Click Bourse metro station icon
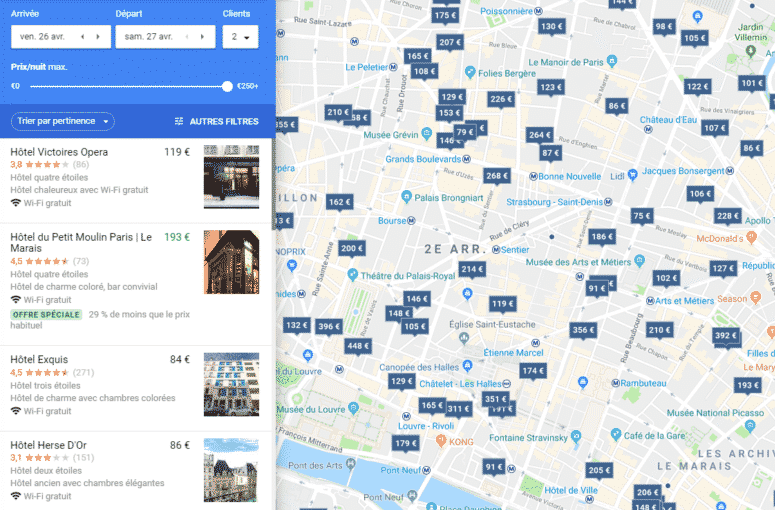Image resolution: width=775 pixels, height=510 pixels. [411, 220]
